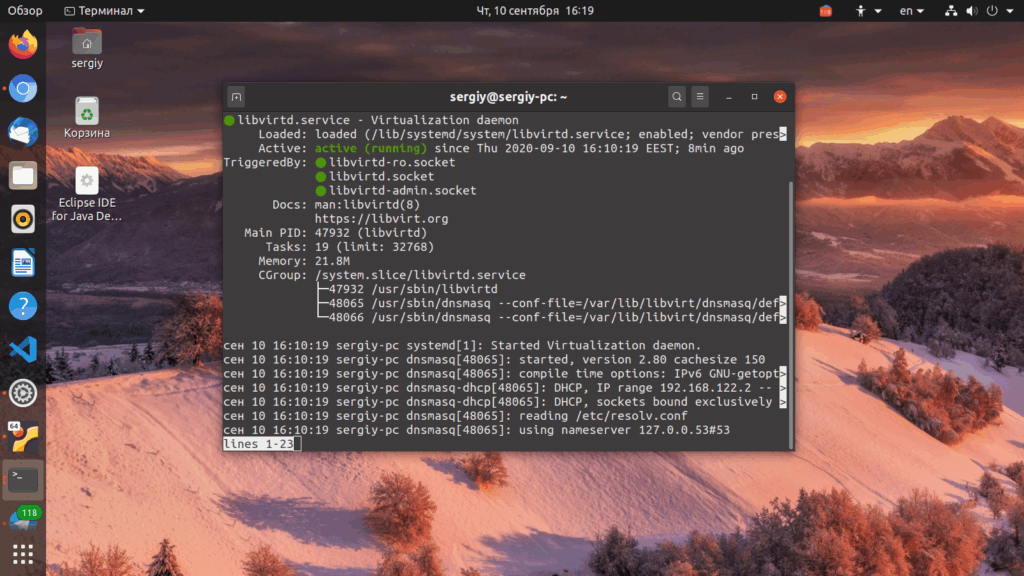Maximize the terminal window

pyautogui.click(x=754, y=97)
